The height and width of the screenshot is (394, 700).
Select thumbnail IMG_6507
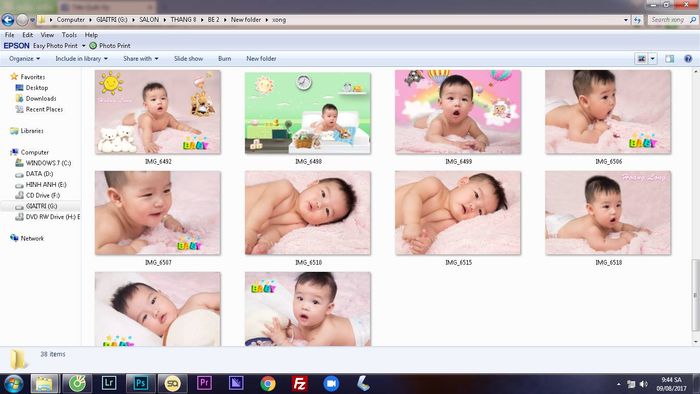tap(158, 213)
